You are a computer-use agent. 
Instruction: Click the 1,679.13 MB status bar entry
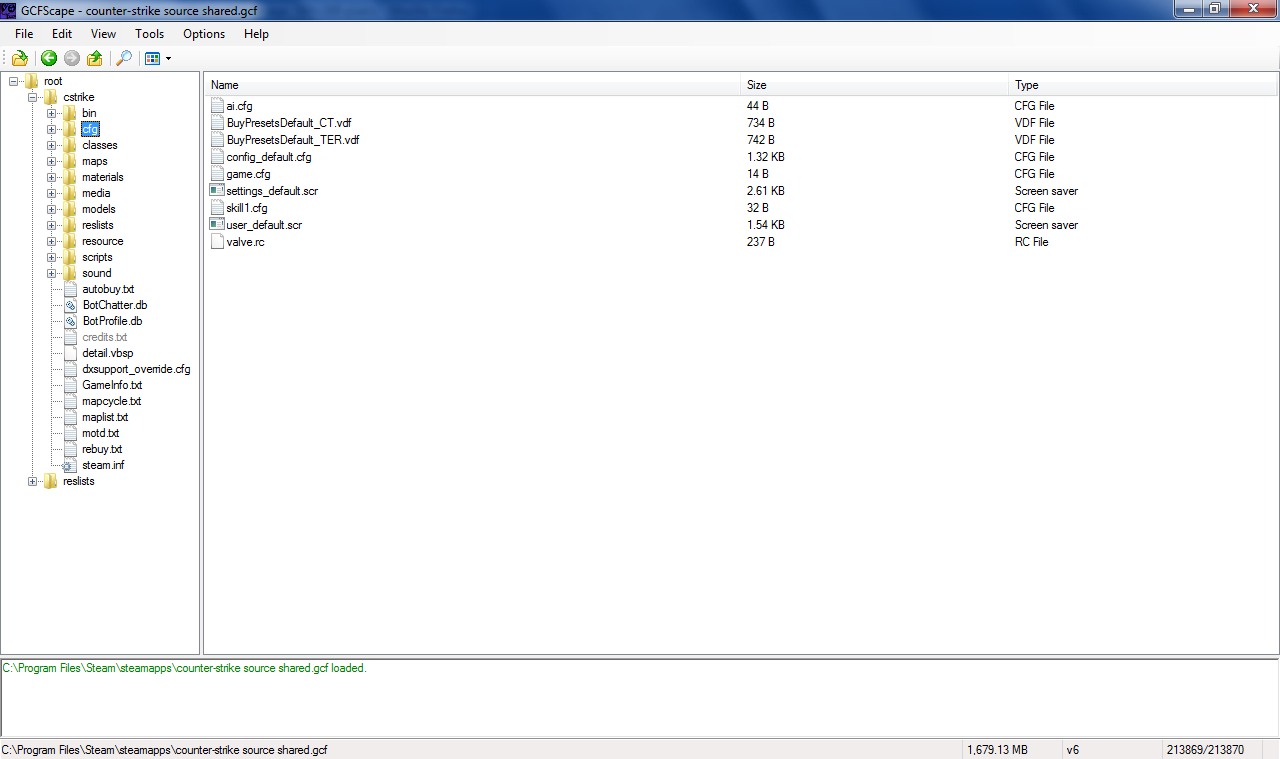click(997, 750)
